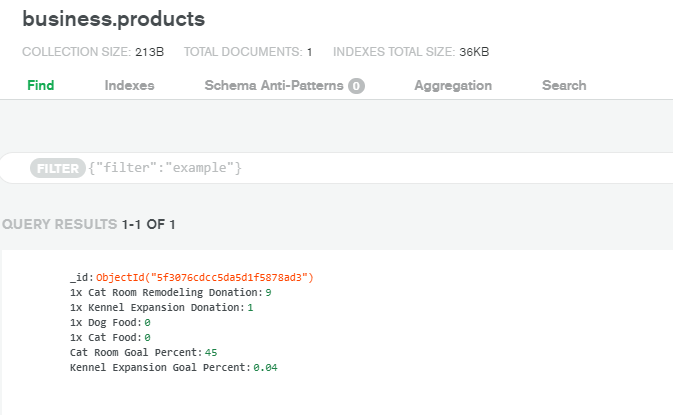
Task: Click the Cat Room Goal Percent field
Action: coord(135,353)
